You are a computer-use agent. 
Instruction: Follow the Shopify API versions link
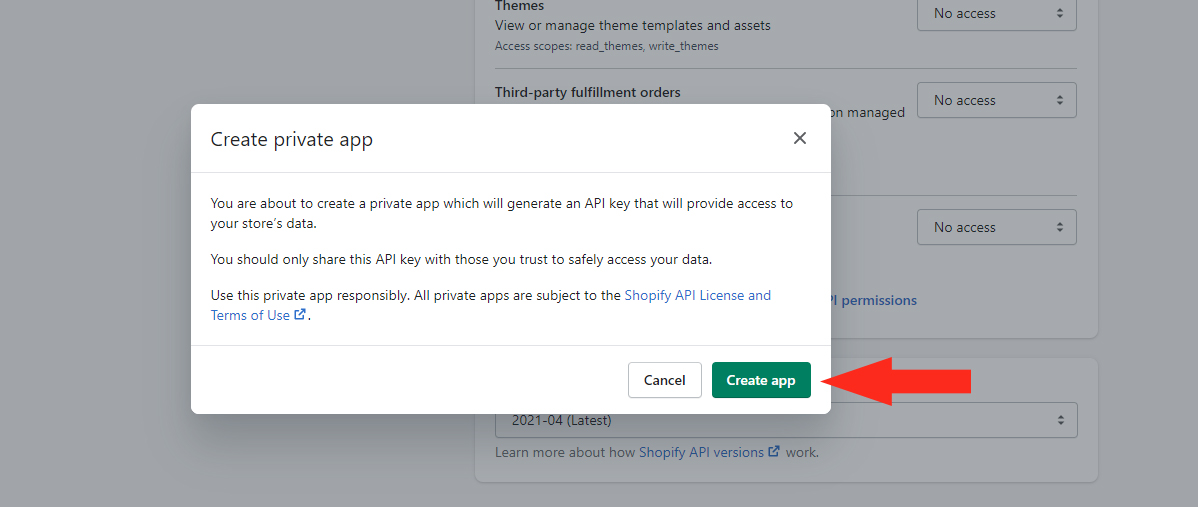tap(701, 452)
